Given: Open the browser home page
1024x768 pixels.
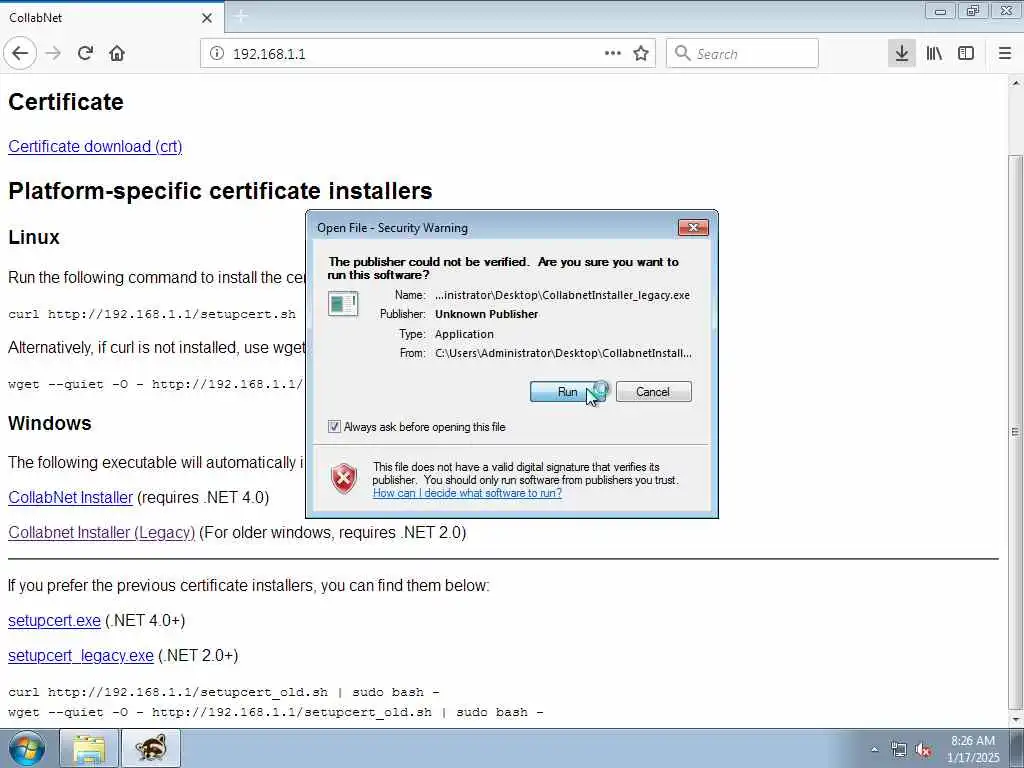Looking at the screenshot, I should (117, 54).
